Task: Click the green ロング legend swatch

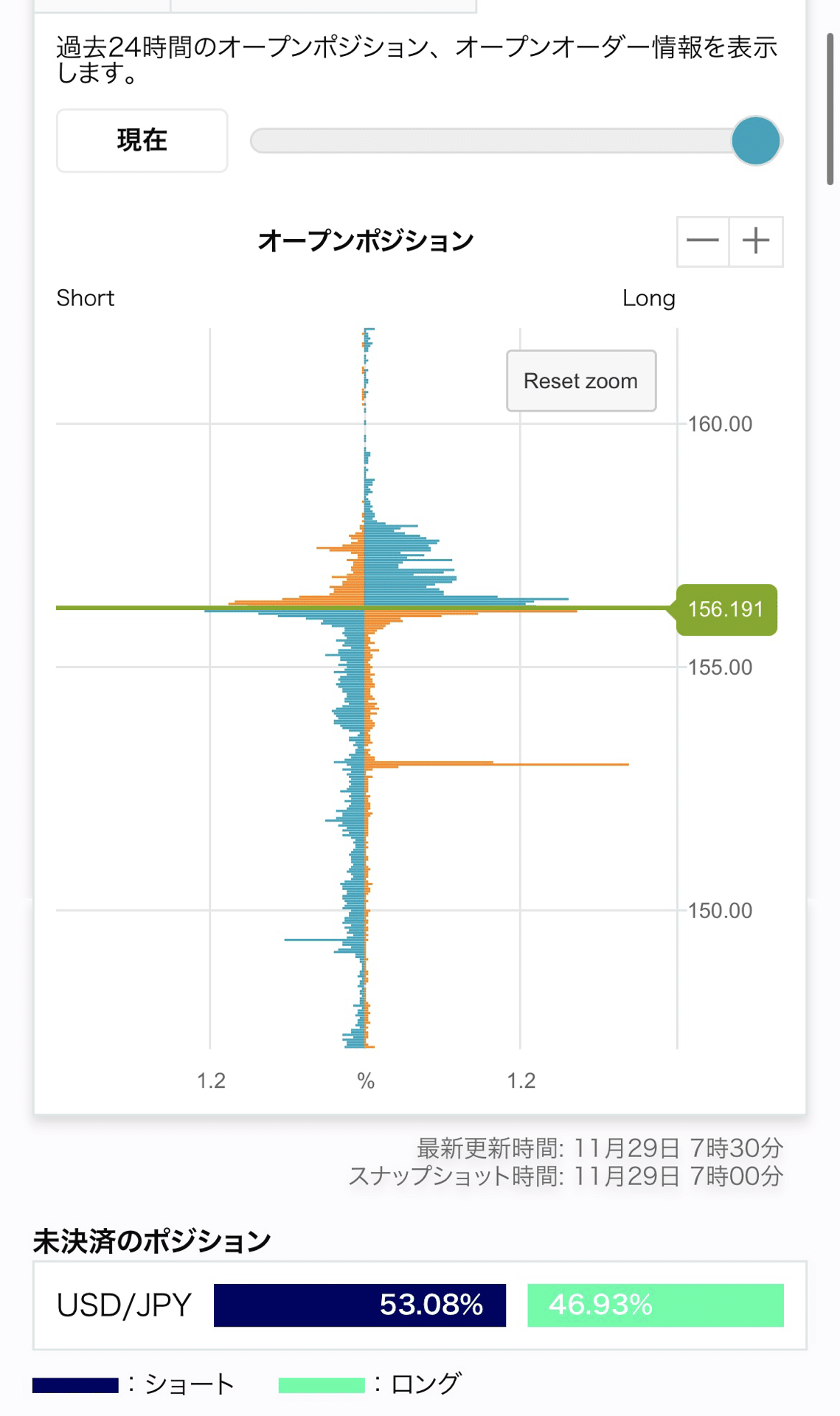Action: coord(322,1385)
